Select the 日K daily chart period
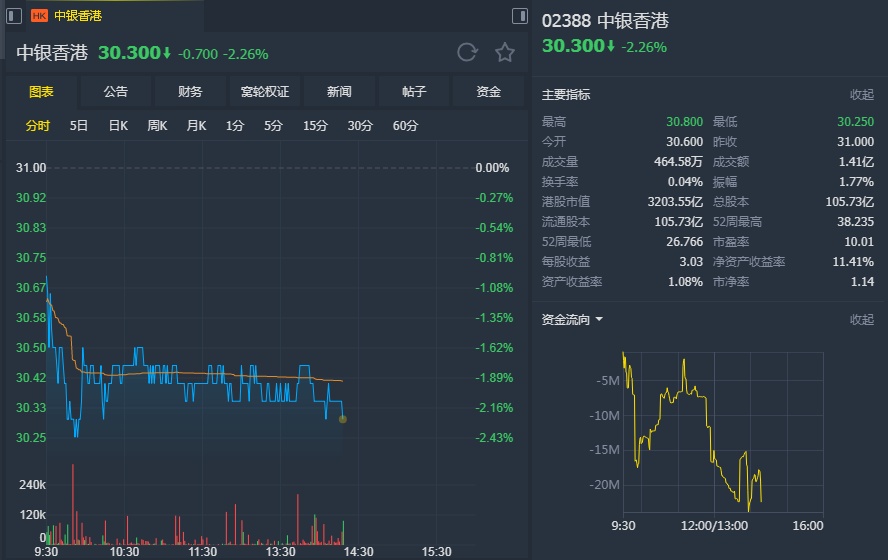888x560 pixels. pos(118,126)
